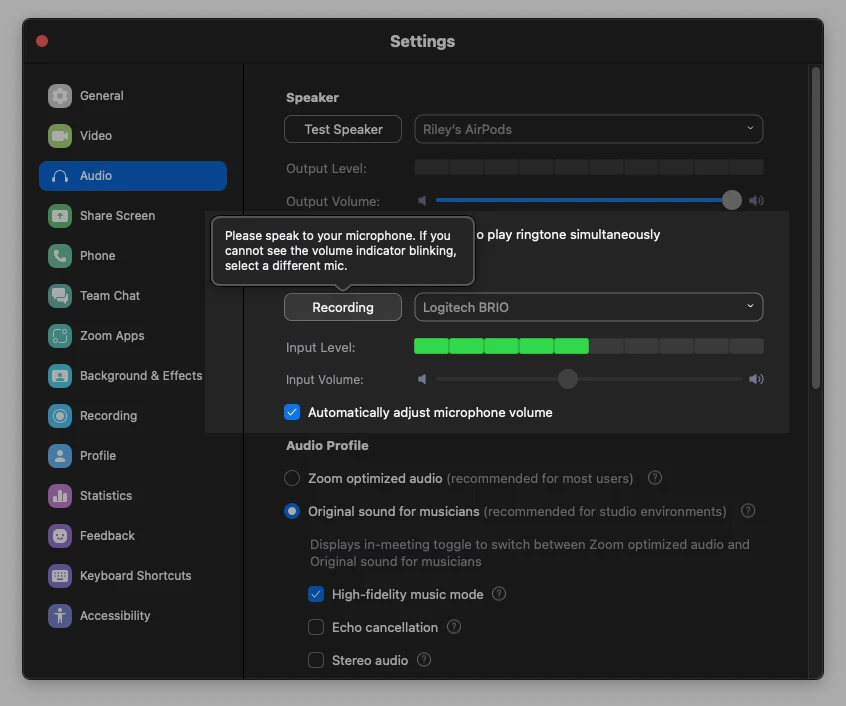The image size is (846, 706).
Task: Click the Recording circle icon in sidebar
Action: click(x=60, y=416)
